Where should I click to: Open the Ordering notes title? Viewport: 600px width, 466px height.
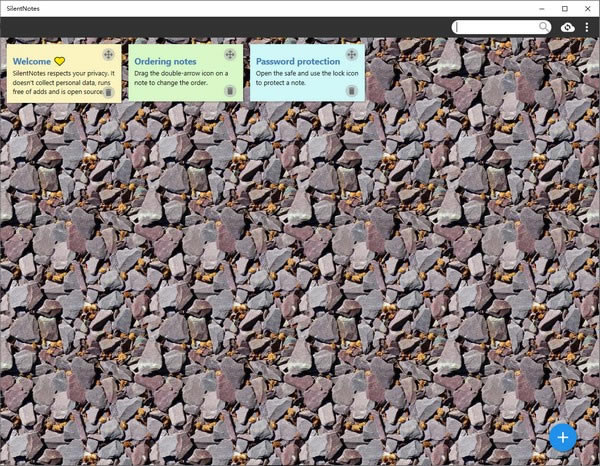click(x=165, y=62)
